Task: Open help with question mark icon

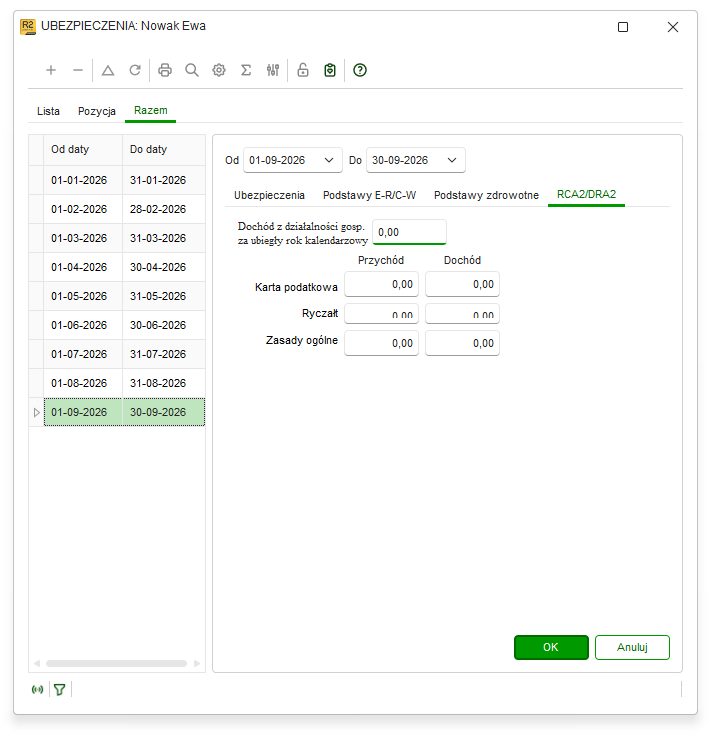Action: tap(360, 70)
